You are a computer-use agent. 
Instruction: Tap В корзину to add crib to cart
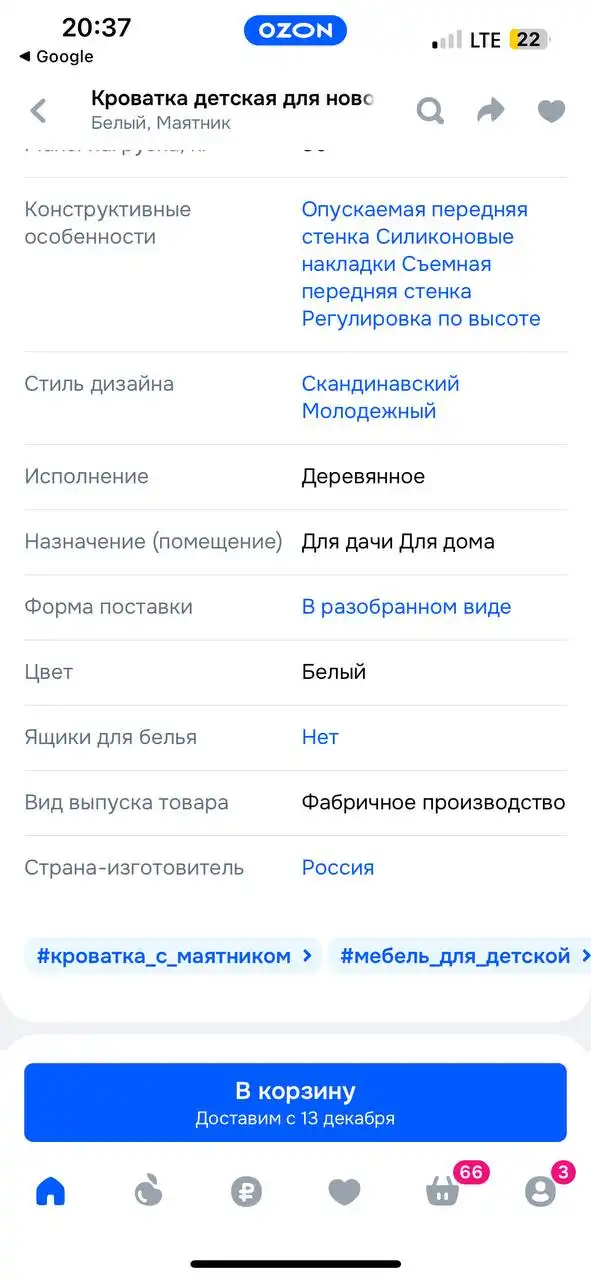click(295, 1101)
